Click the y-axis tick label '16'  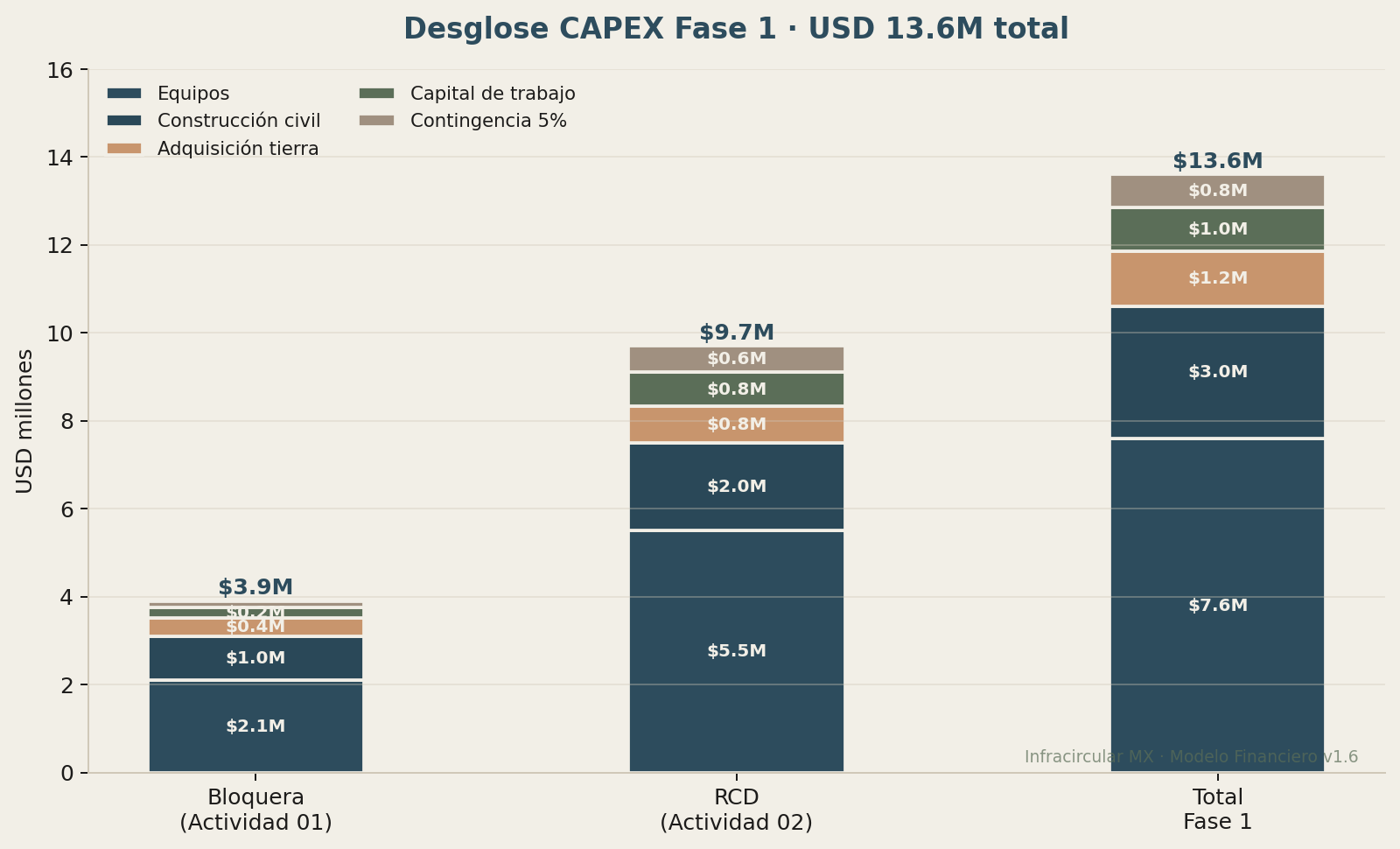pyautogui.click(x=60, y=70)
